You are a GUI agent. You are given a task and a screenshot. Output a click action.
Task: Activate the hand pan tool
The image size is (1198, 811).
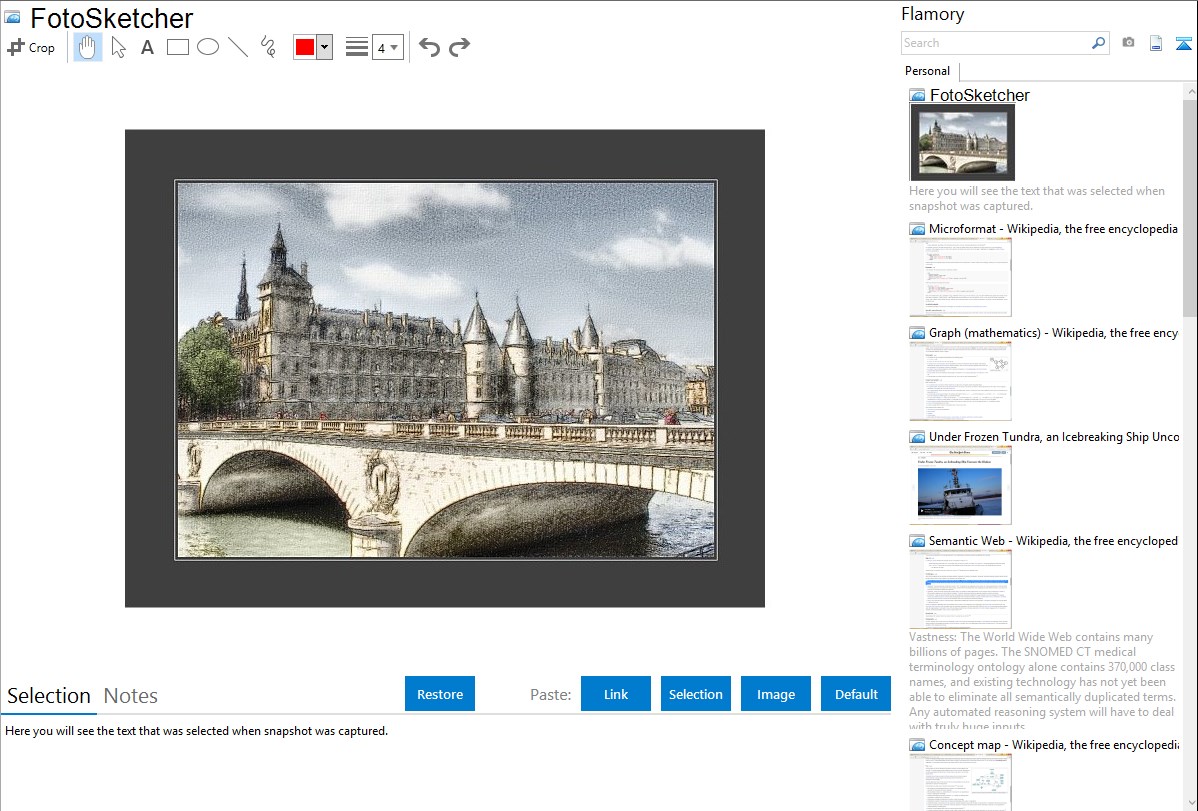coord(88,47)
